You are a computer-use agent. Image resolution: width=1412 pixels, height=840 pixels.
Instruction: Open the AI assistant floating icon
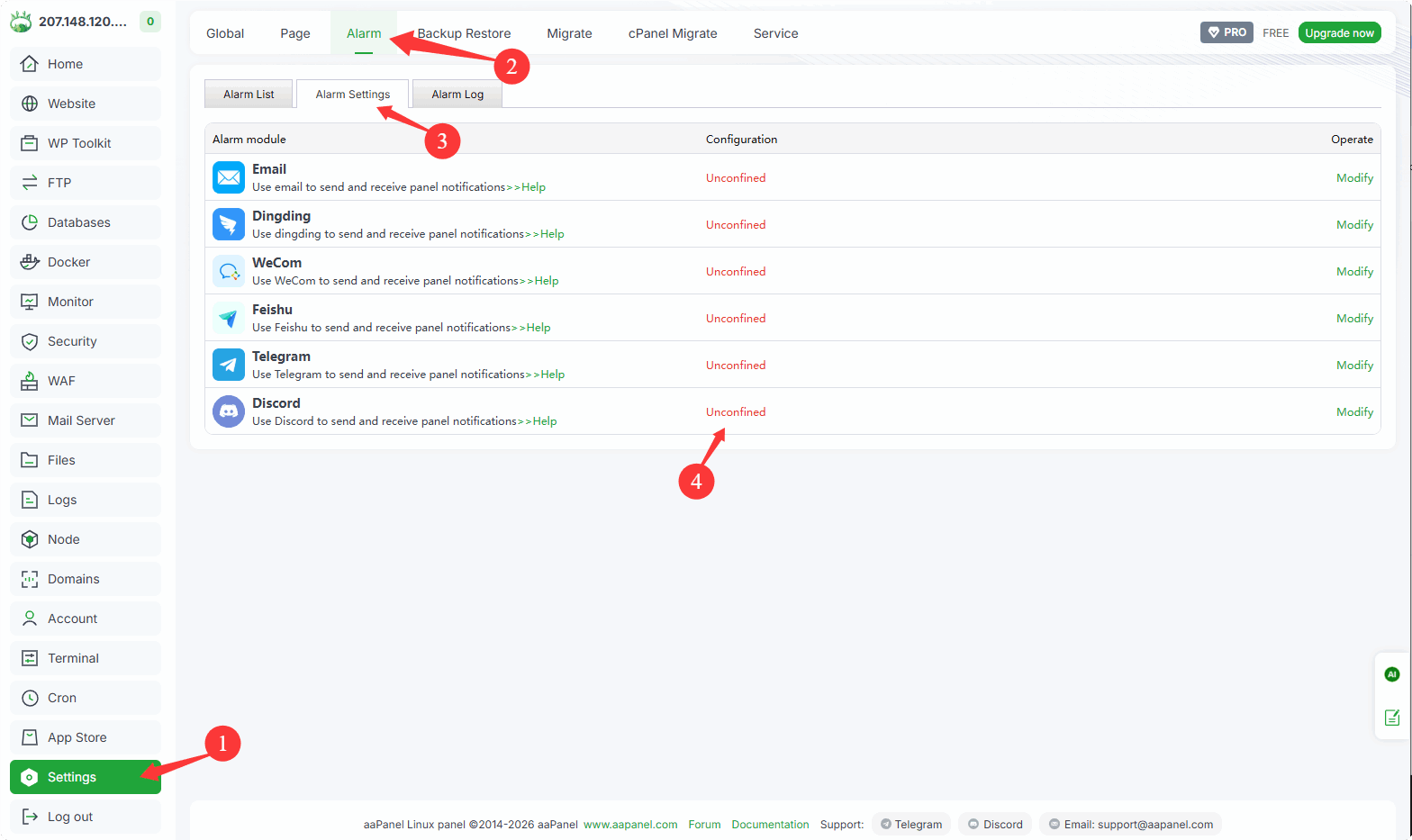[x=1392, y=674]
